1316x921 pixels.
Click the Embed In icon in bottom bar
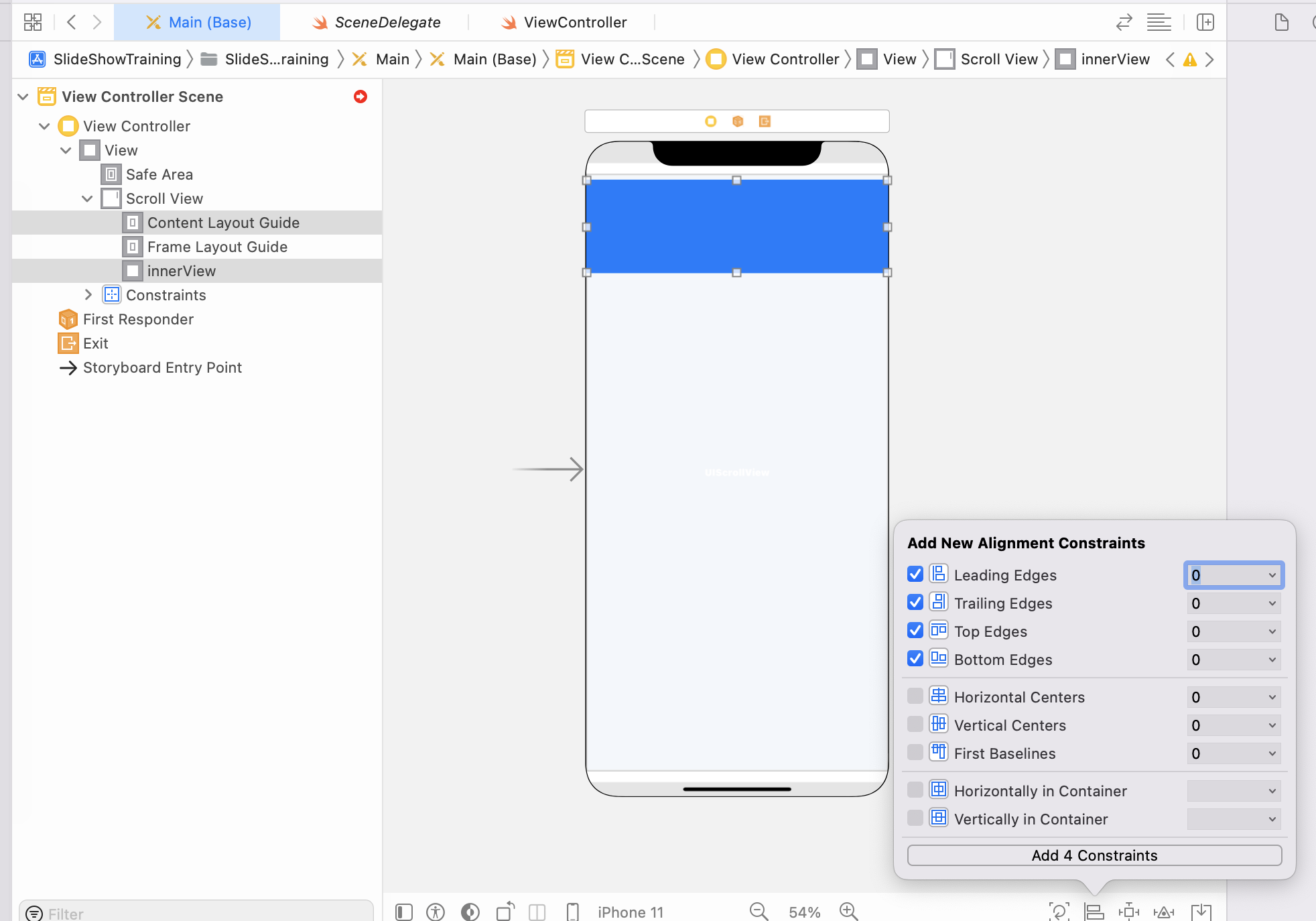pyautogui.click(x=1201, y=912)
